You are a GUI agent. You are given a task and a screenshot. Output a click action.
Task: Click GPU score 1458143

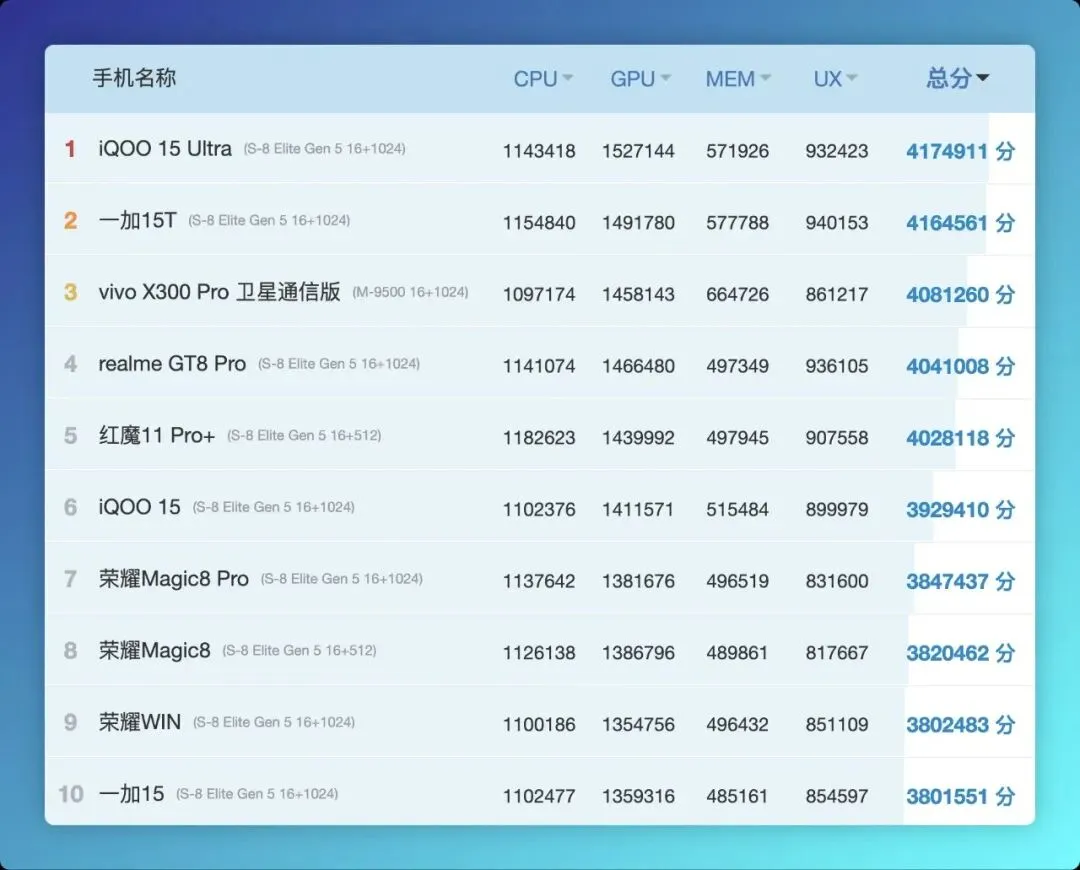point(638,294)
